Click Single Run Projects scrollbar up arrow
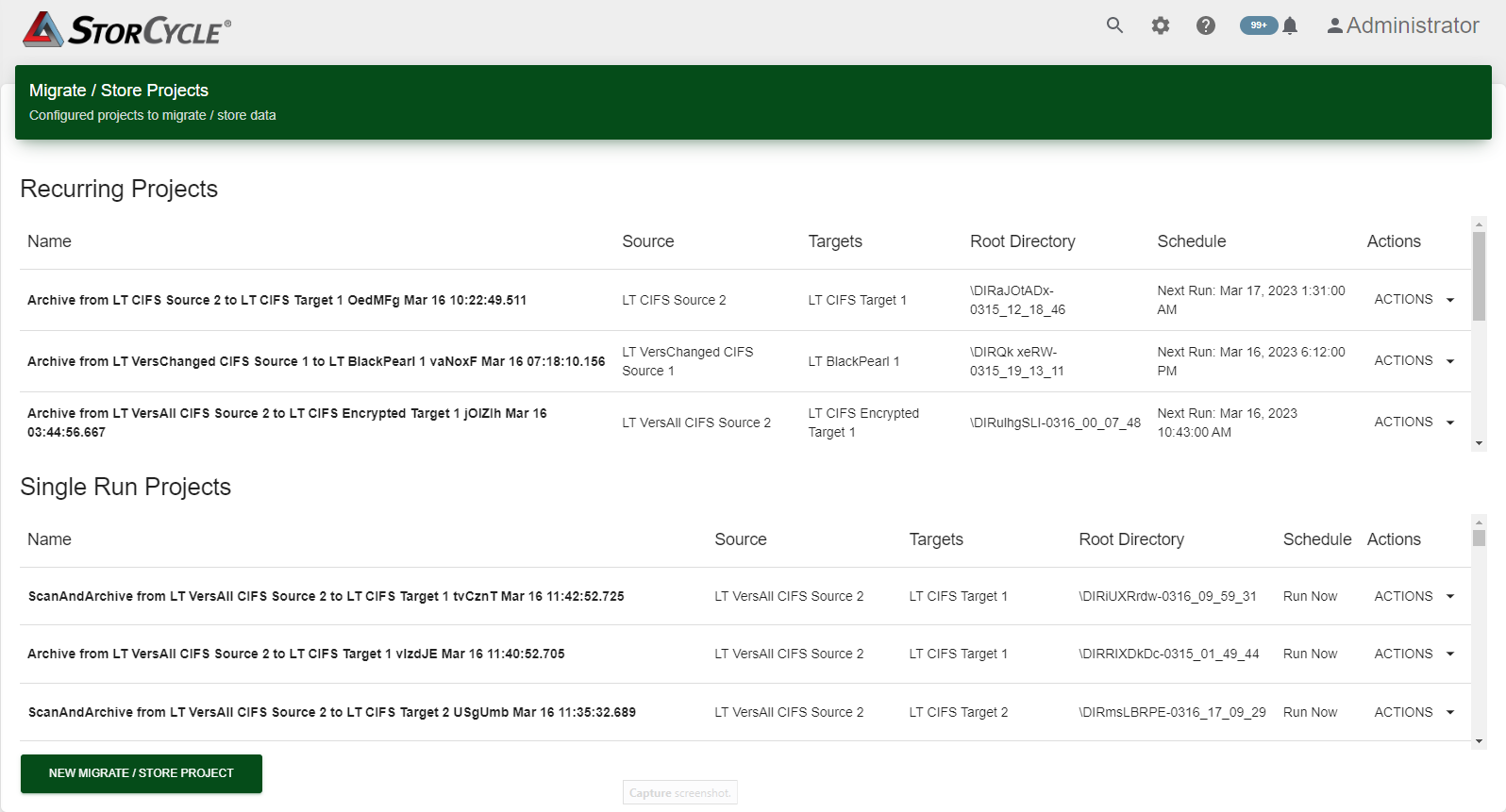 click(x=1479, y=522)
